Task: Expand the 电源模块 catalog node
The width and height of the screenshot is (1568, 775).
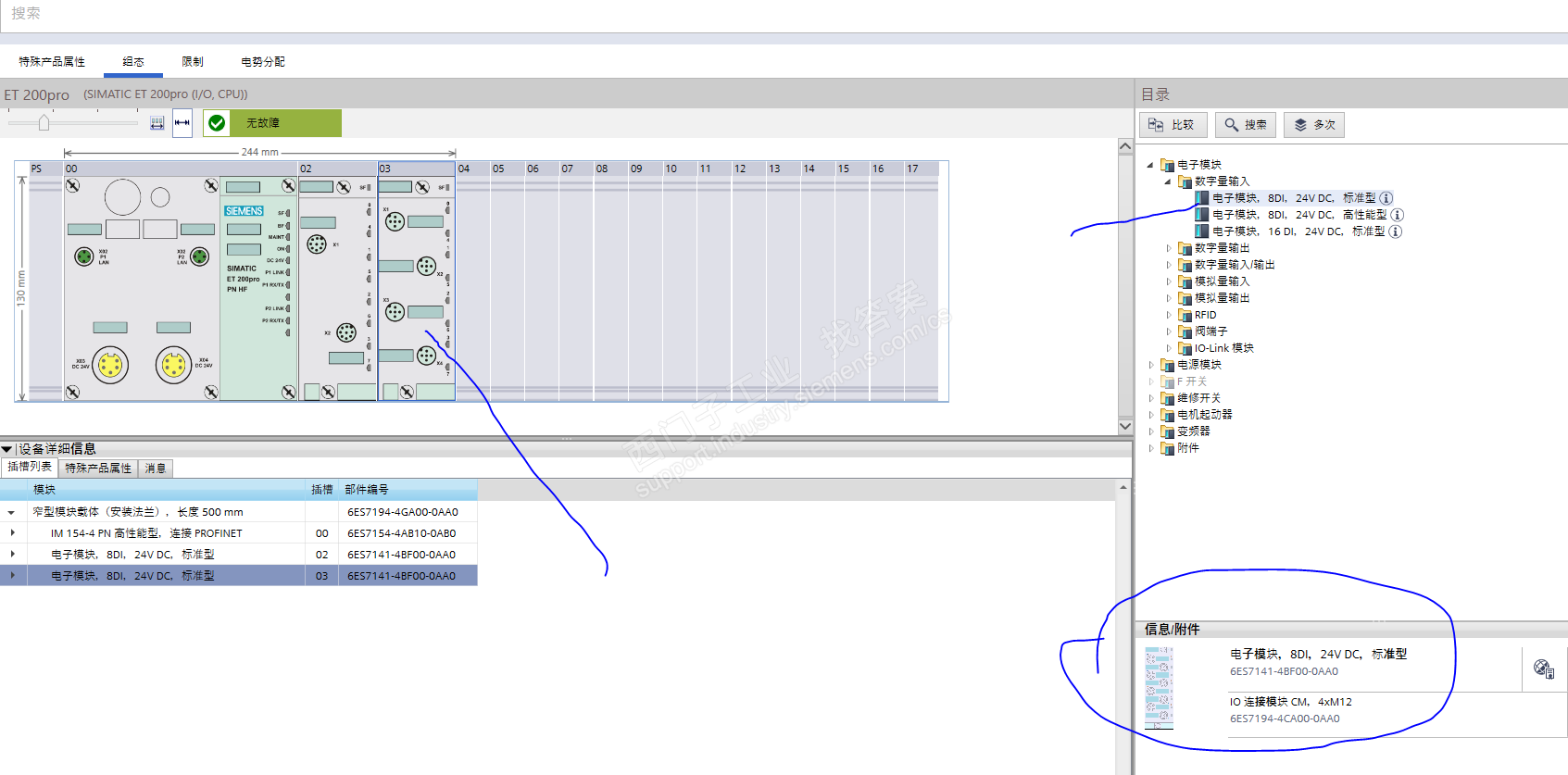Action: 1150,365
